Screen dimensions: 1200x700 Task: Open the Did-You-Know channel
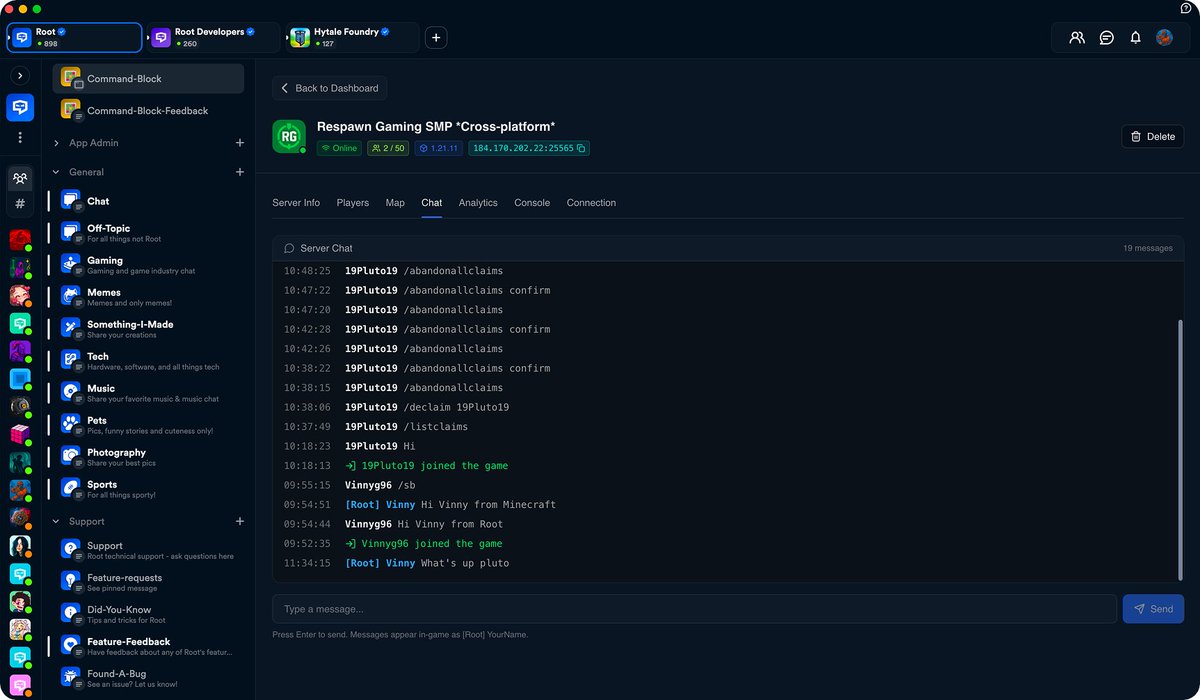coord(148,614)
